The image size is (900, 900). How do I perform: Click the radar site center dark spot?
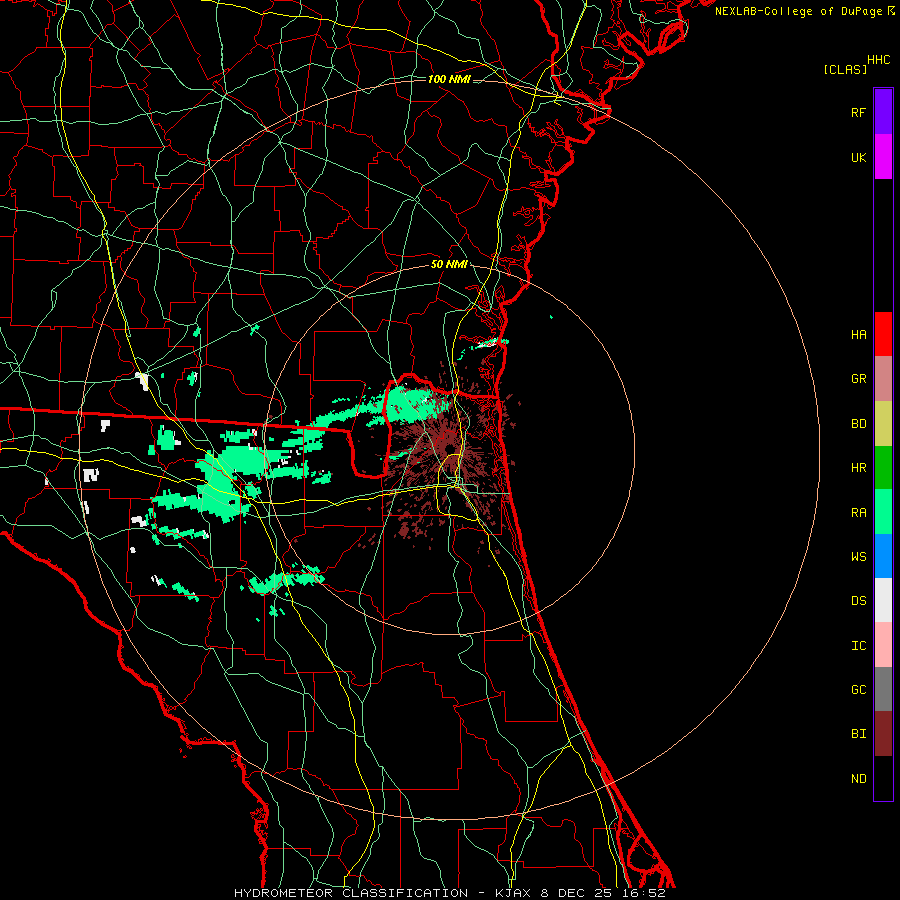coord(449,448)
